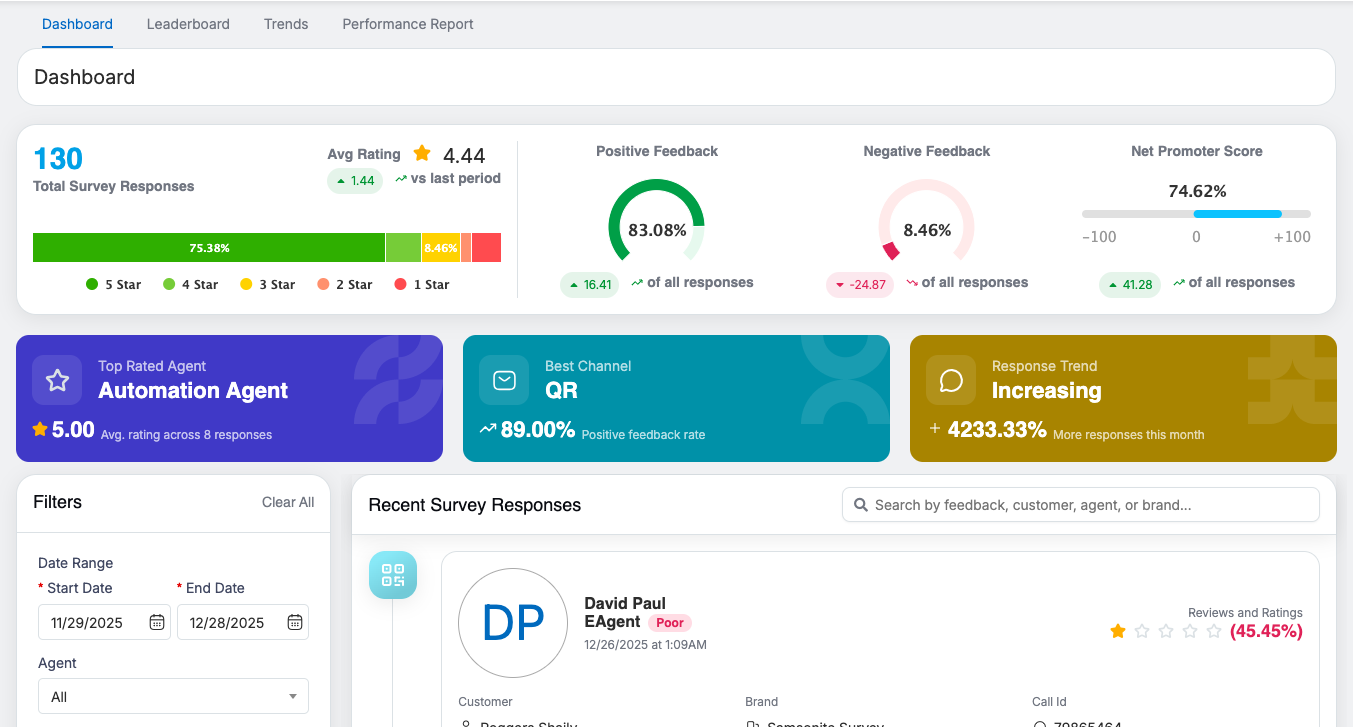Viewport: 1353px width, 727px height.
Task: Toggle the 3 Star legend item
Action: coord(268,285)
